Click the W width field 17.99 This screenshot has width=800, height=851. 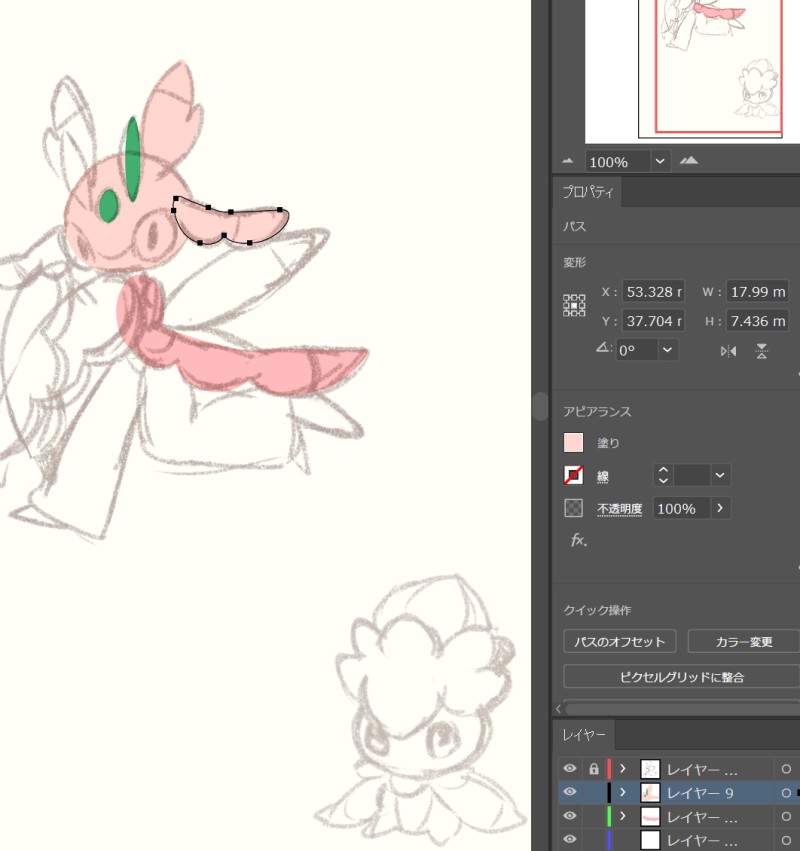757,292
